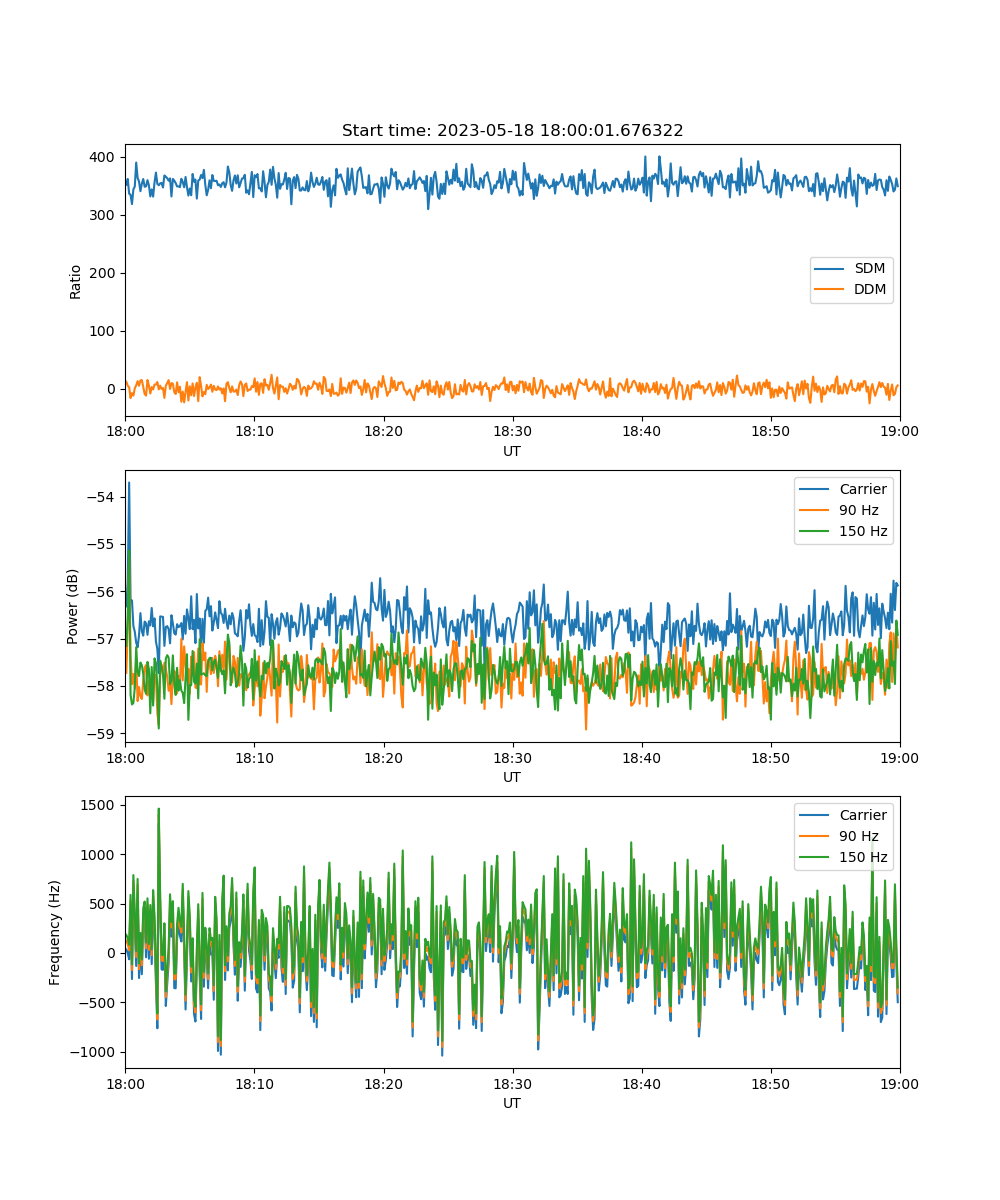
Task: Click the 19:00 tick under the Frequency plot
Action: [x=900, y=1084]
